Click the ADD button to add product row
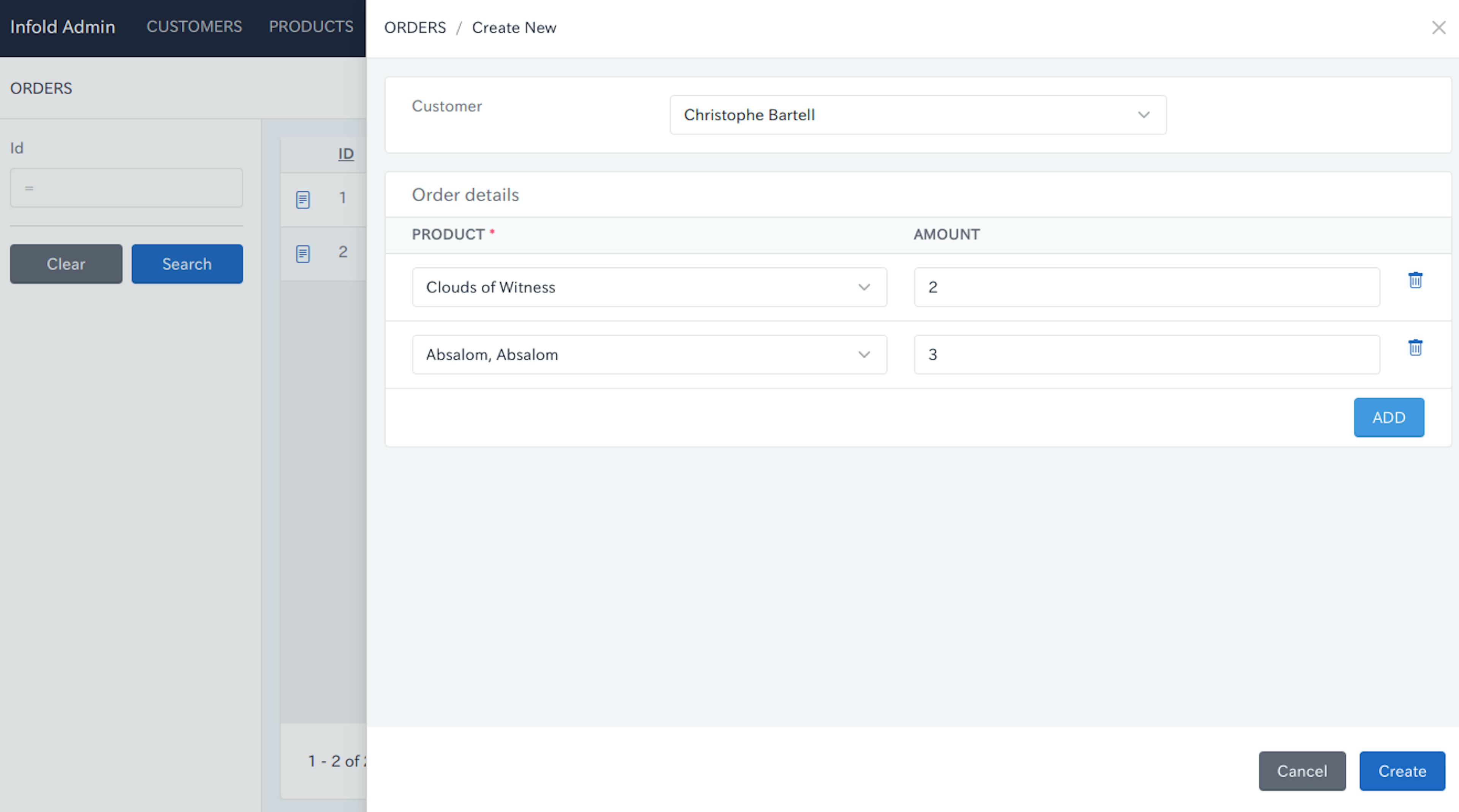Screen dimensions: 1459x812 [x=1389, y=417]
